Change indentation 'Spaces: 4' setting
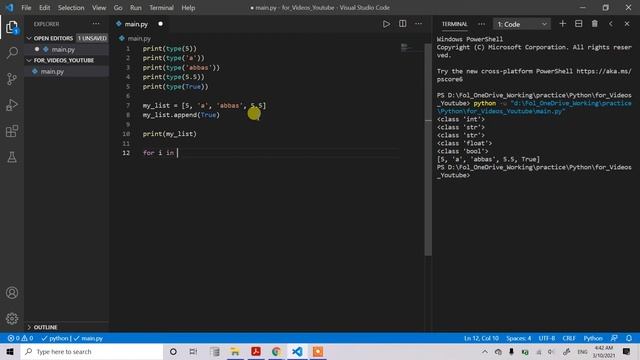 coord(519,338)
